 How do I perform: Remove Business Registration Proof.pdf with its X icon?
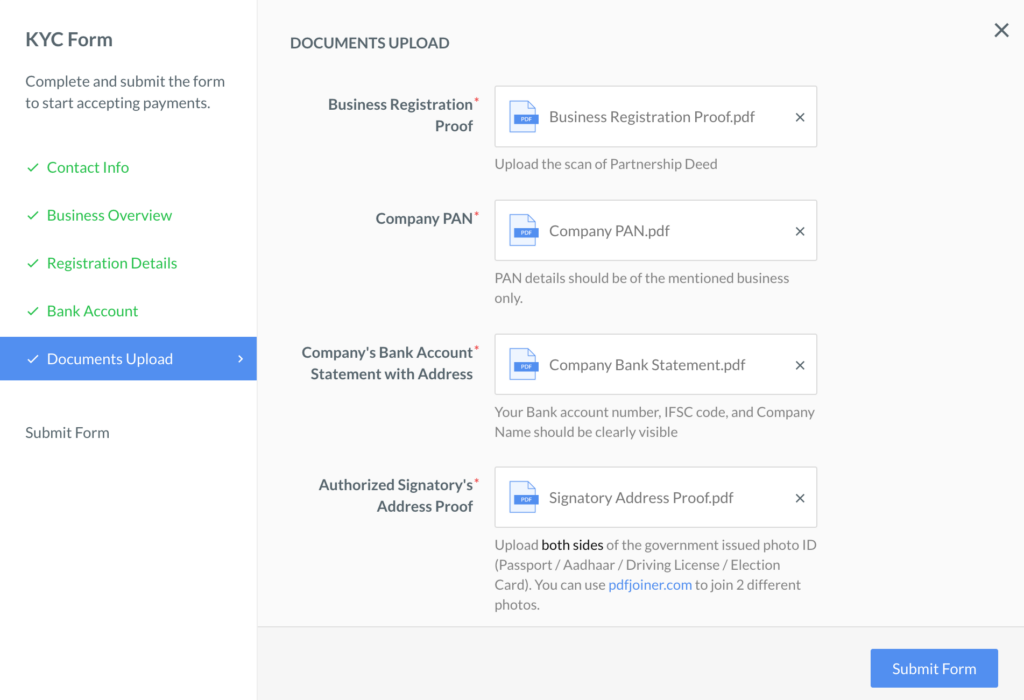tap(799, 117)
